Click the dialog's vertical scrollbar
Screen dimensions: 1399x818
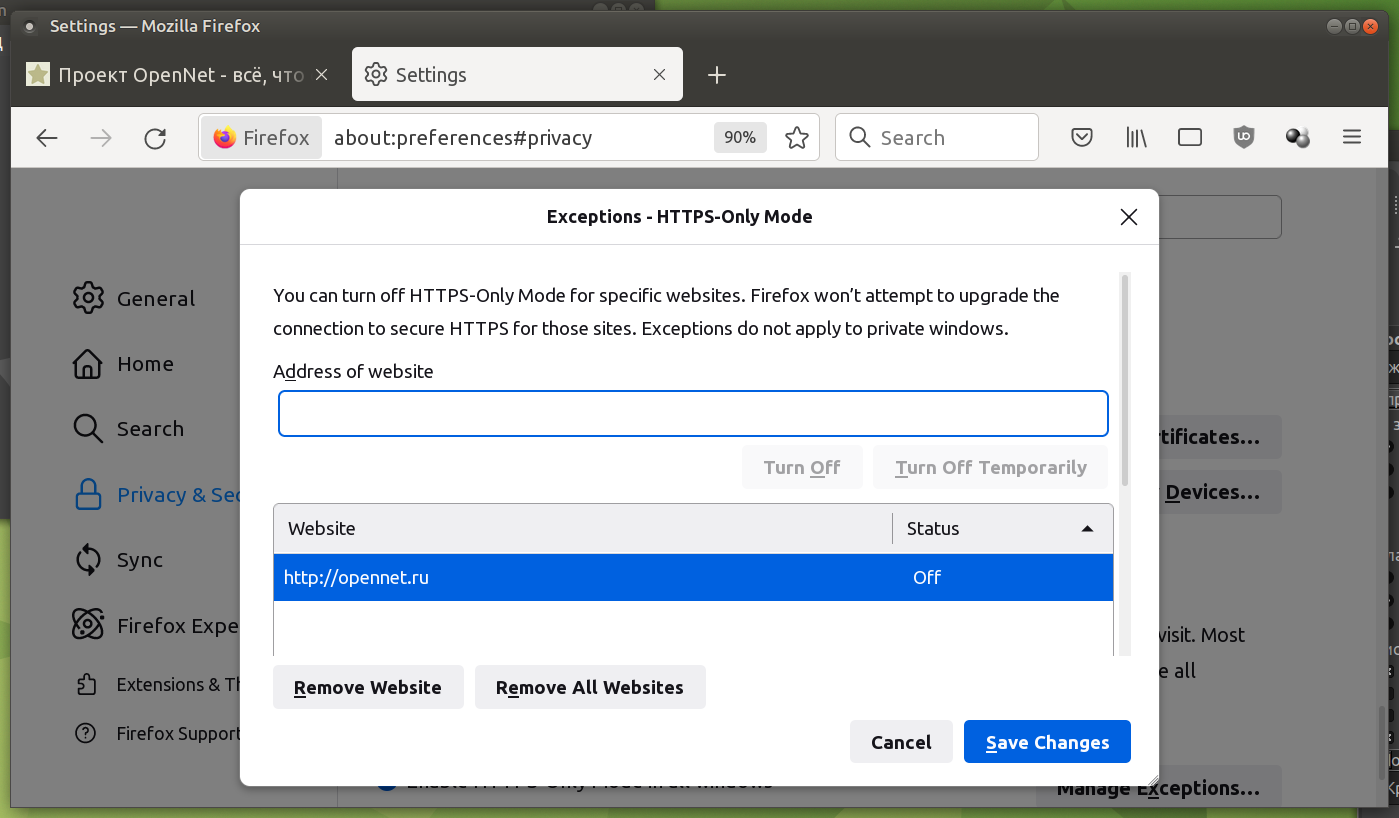tap(1125, 380)
